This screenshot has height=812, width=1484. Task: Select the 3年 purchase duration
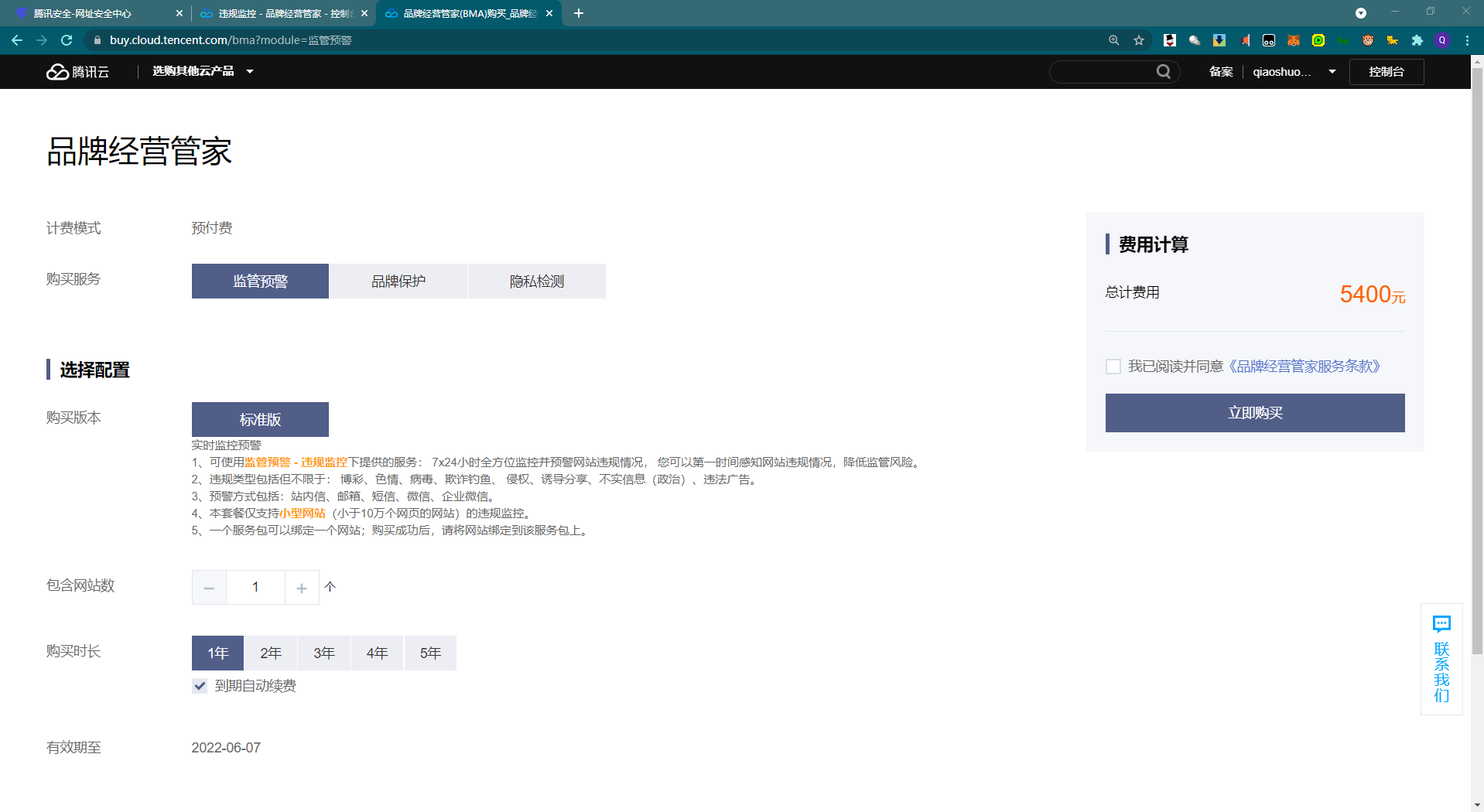click(x=324, y=653)
